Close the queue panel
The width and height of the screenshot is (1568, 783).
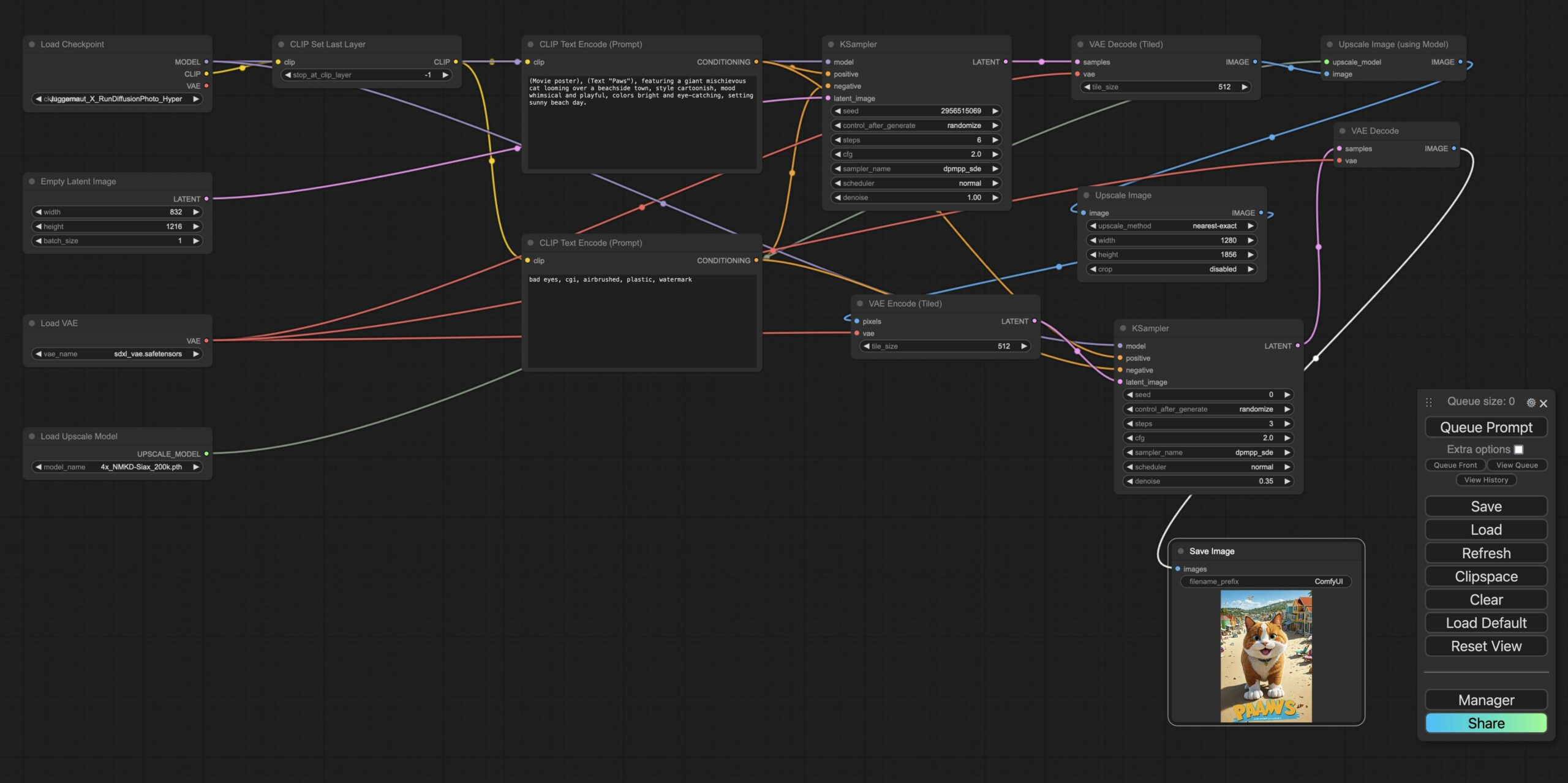pyautogui.click(x=1543, y=403)
